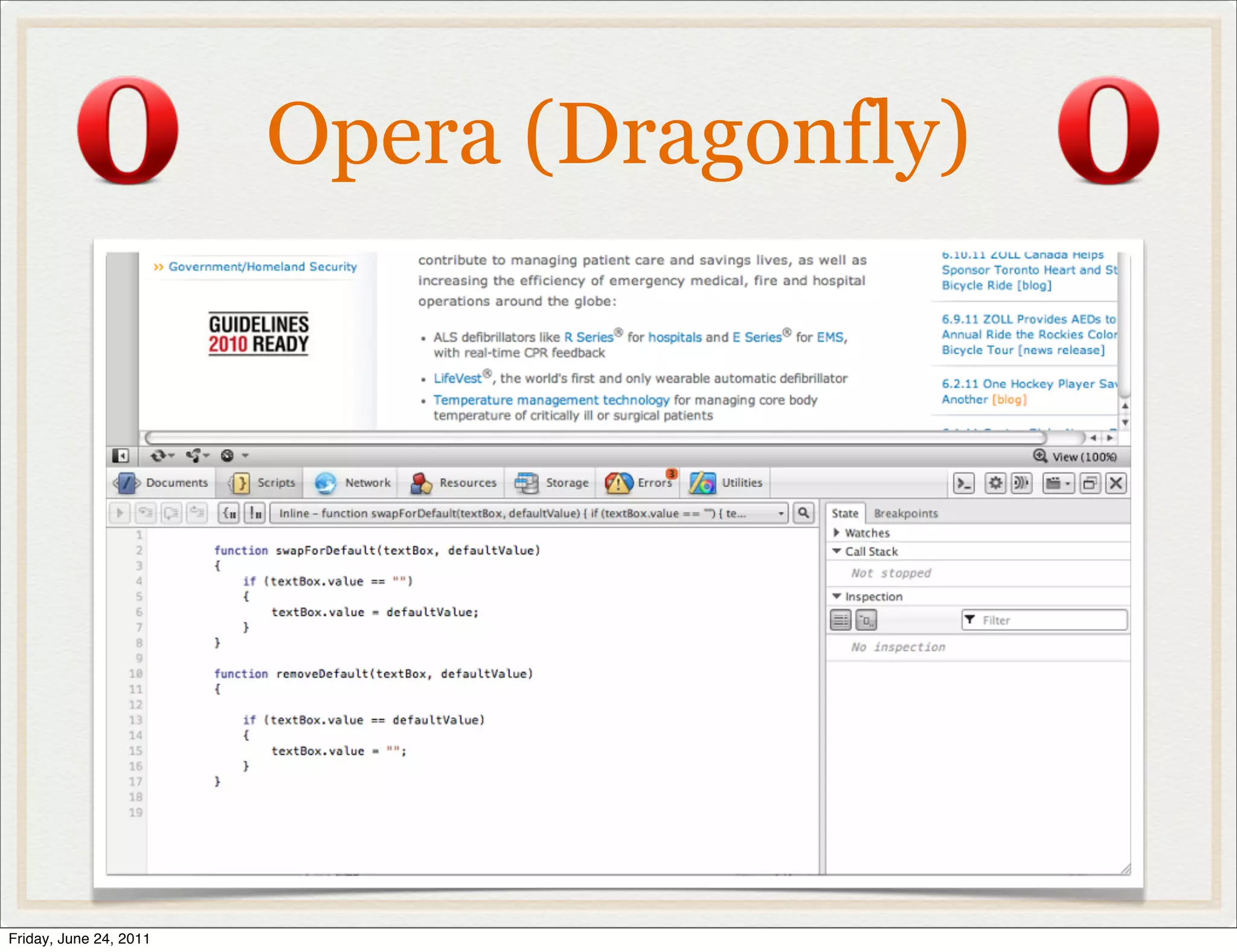This screenshot has width=1237, height=952.
Task: Click line number 4 gutter
Action: [138, 581]
